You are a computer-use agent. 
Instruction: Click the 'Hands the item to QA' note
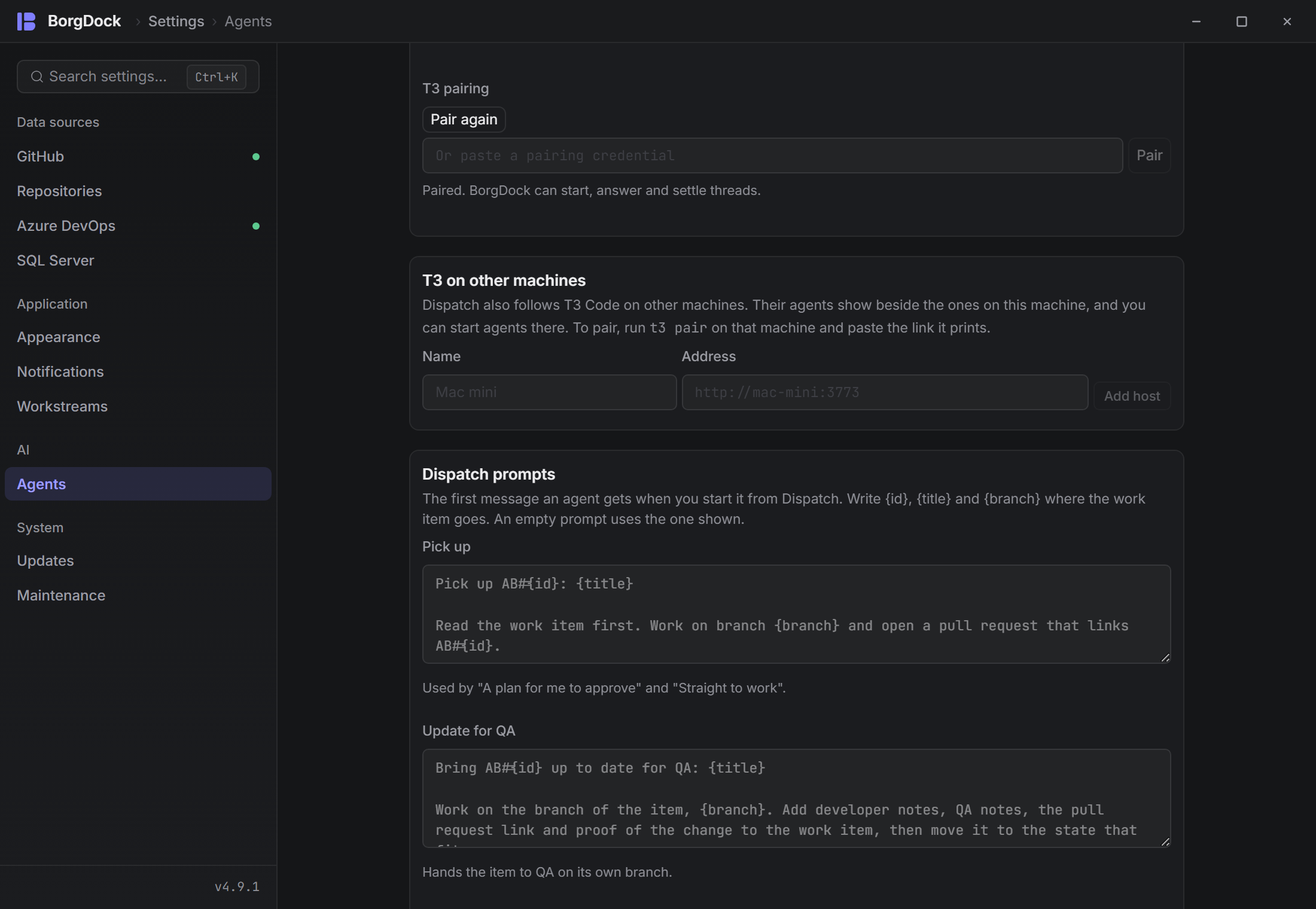click(547, 872)
